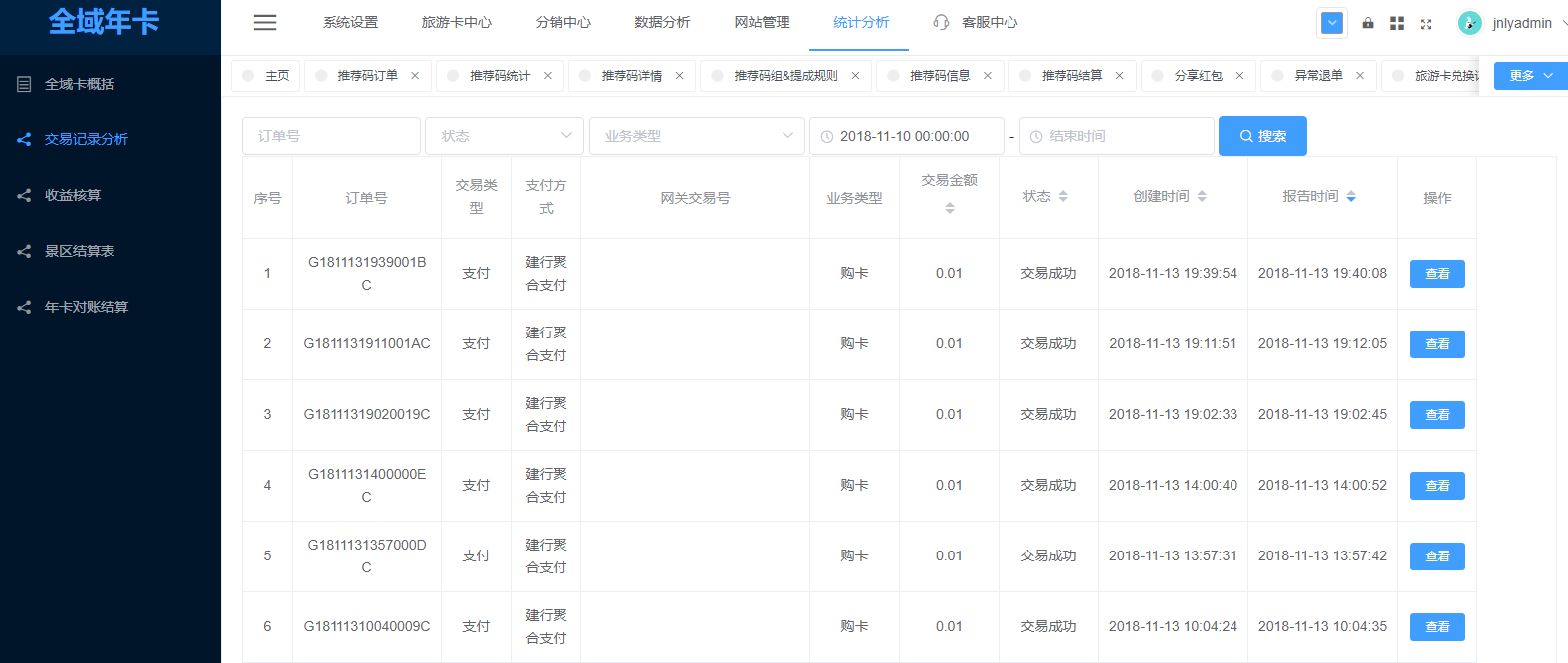Expand the 业务类型 dropdown
The width and height of the screenshot is (1568, 663).
tap(697, 136)
